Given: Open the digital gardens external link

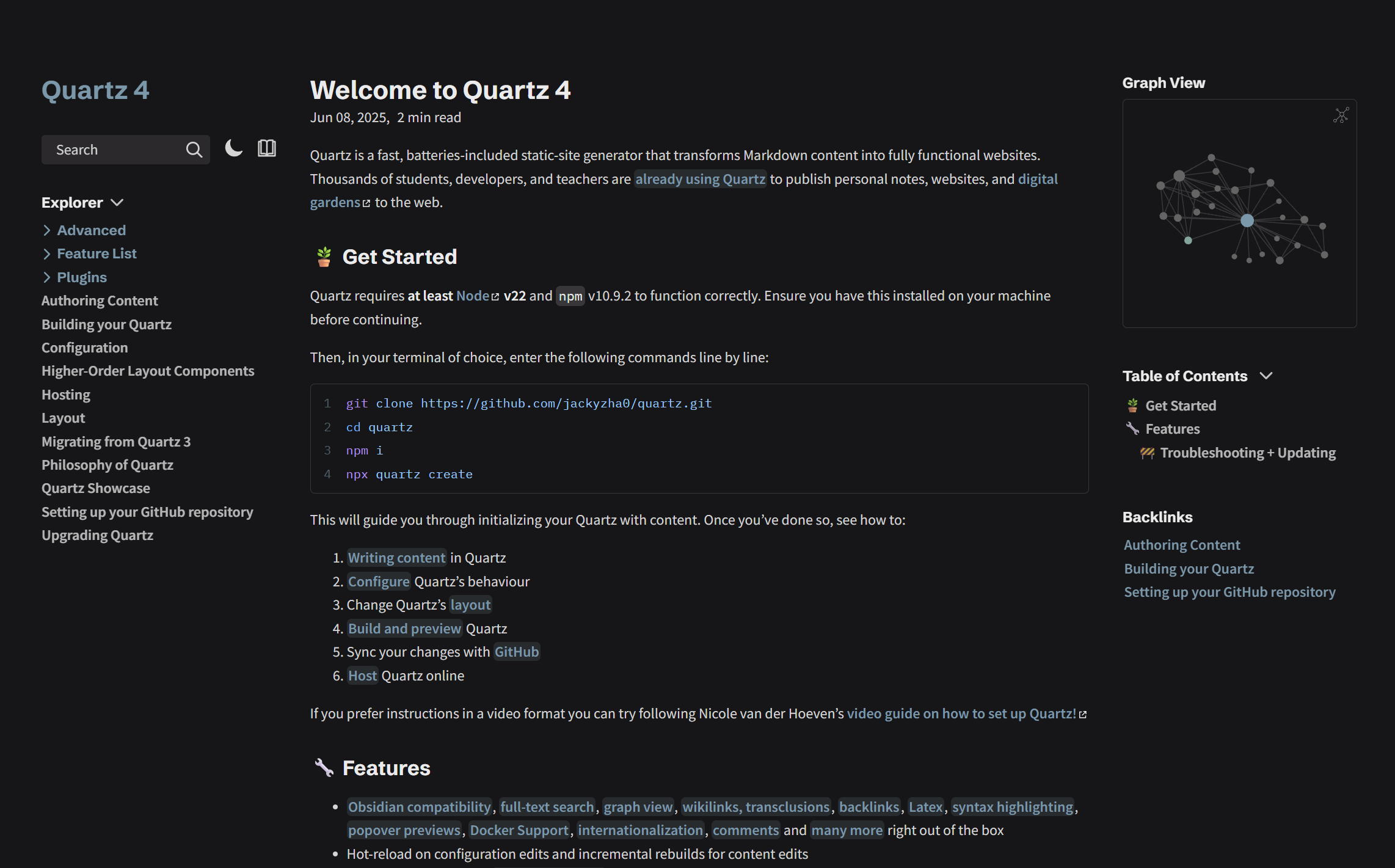Looking at the screenshot, I should [x=1037, y=179].
